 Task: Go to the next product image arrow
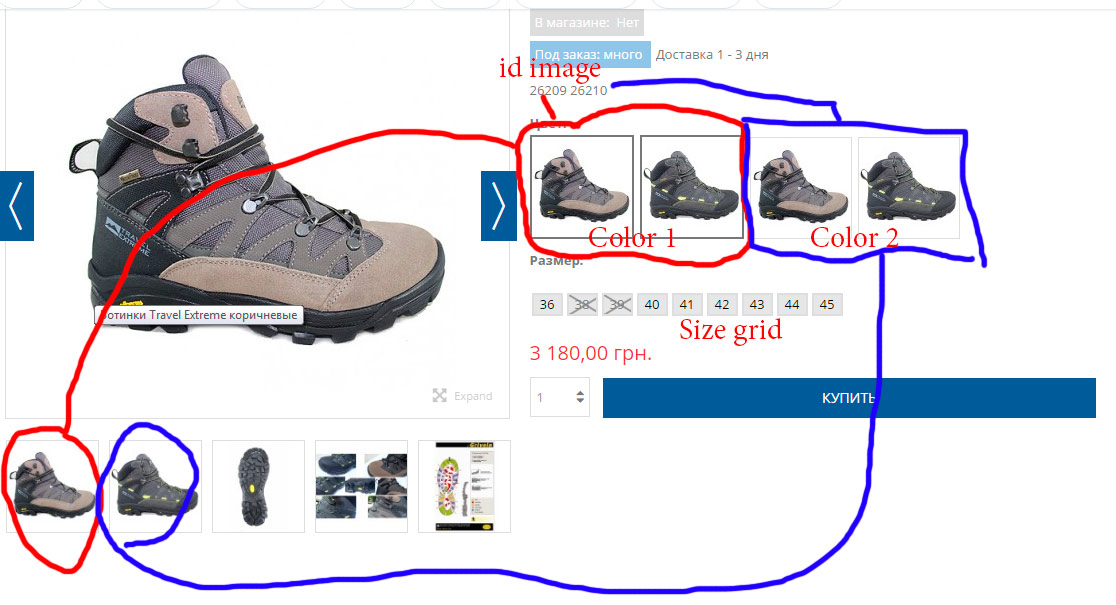coord(498,206)
